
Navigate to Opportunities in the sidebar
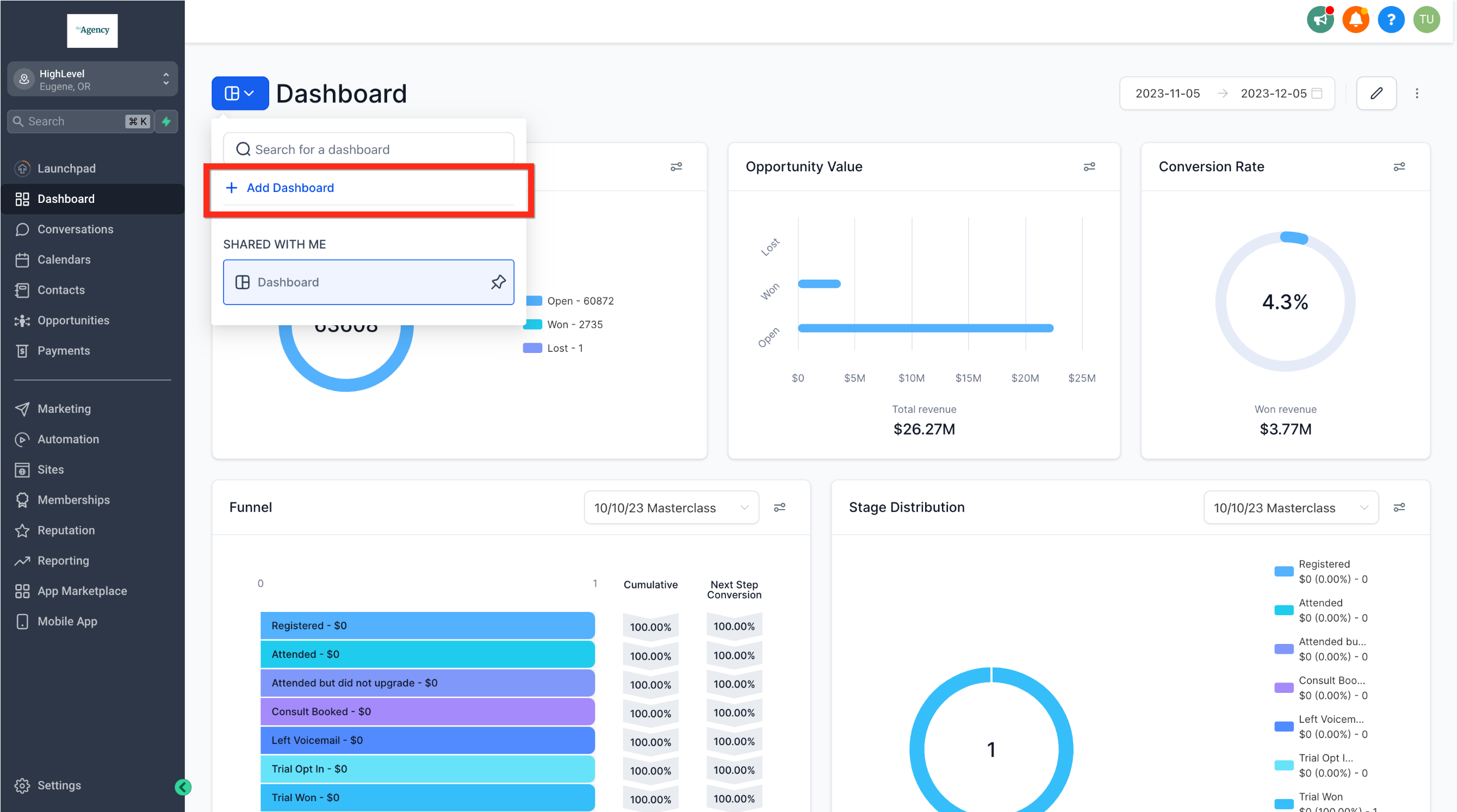click(x=73, y=320)
